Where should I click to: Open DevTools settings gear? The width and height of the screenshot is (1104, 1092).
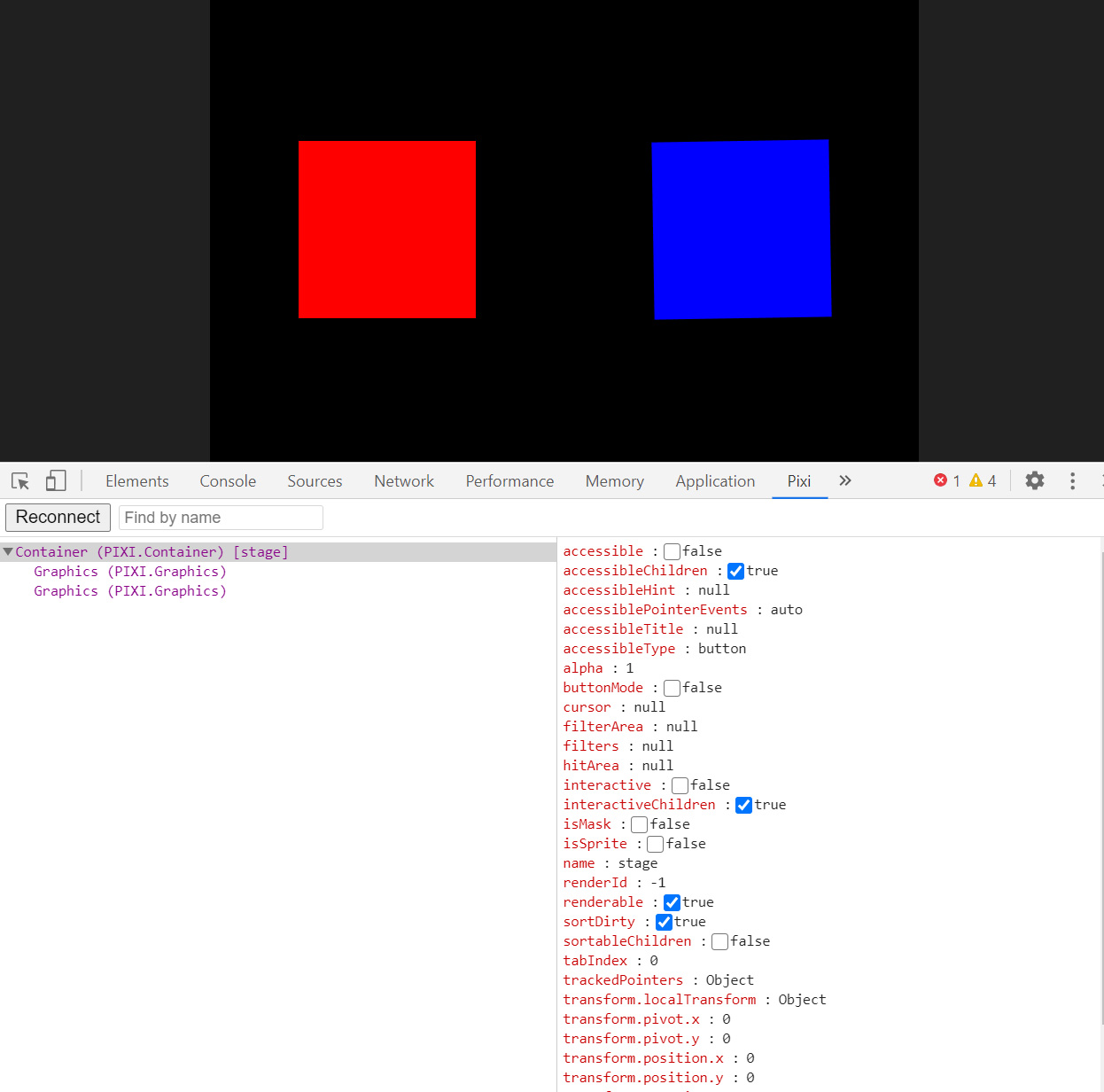tap(1034, 480)
